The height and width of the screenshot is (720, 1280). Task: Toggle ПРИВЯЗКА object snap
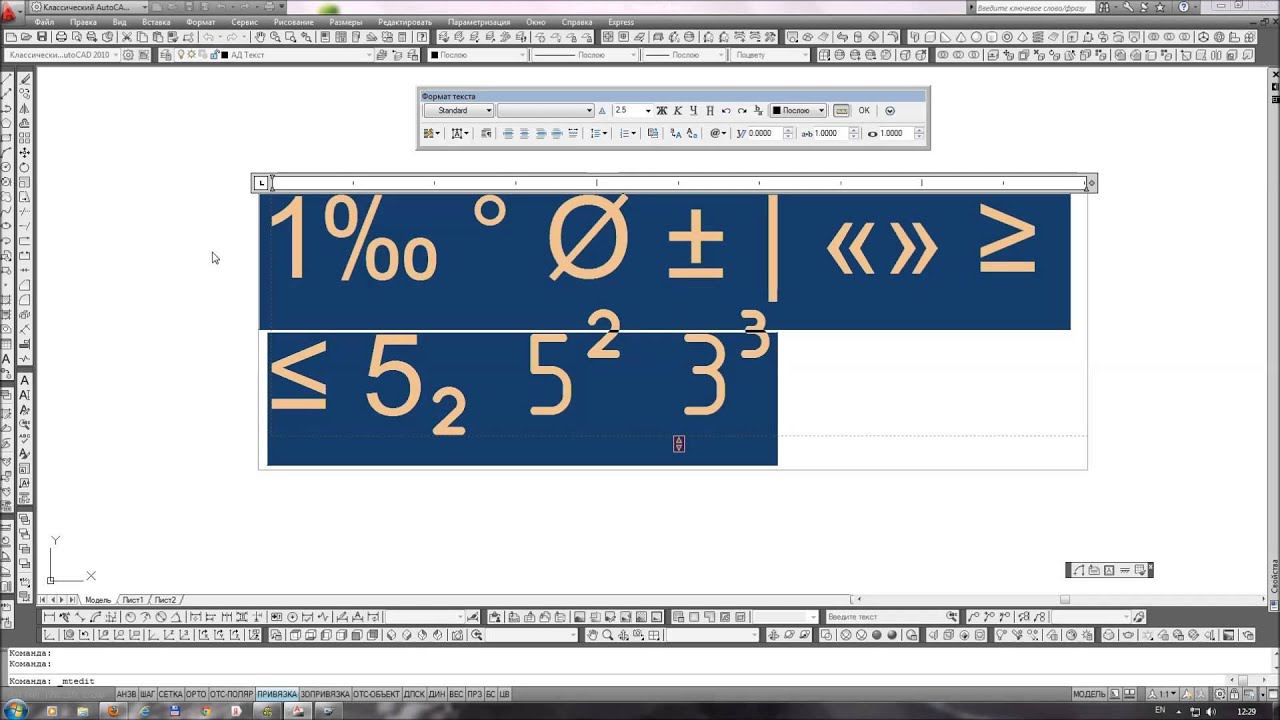coord(277,694)
